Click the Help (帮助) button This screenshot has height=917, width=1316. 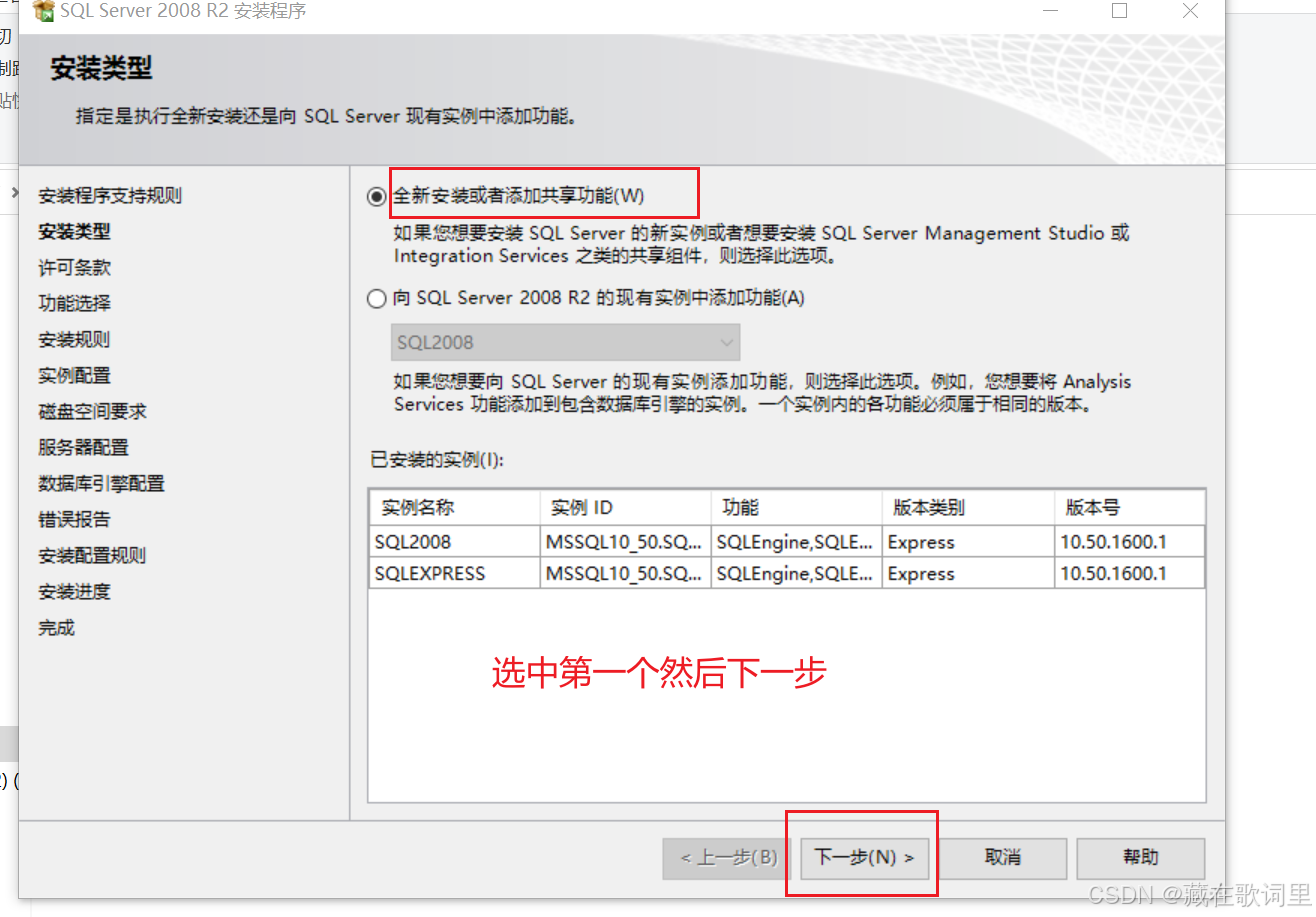pyautogui.click(x=1141, y=858)
